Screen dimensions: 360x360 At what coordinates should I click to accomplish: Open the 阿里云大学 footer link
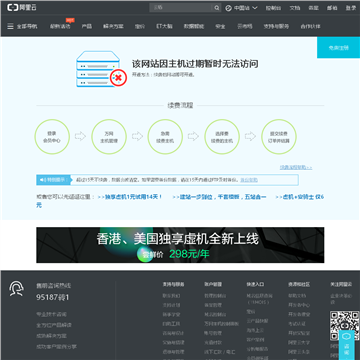coord(299,342)
